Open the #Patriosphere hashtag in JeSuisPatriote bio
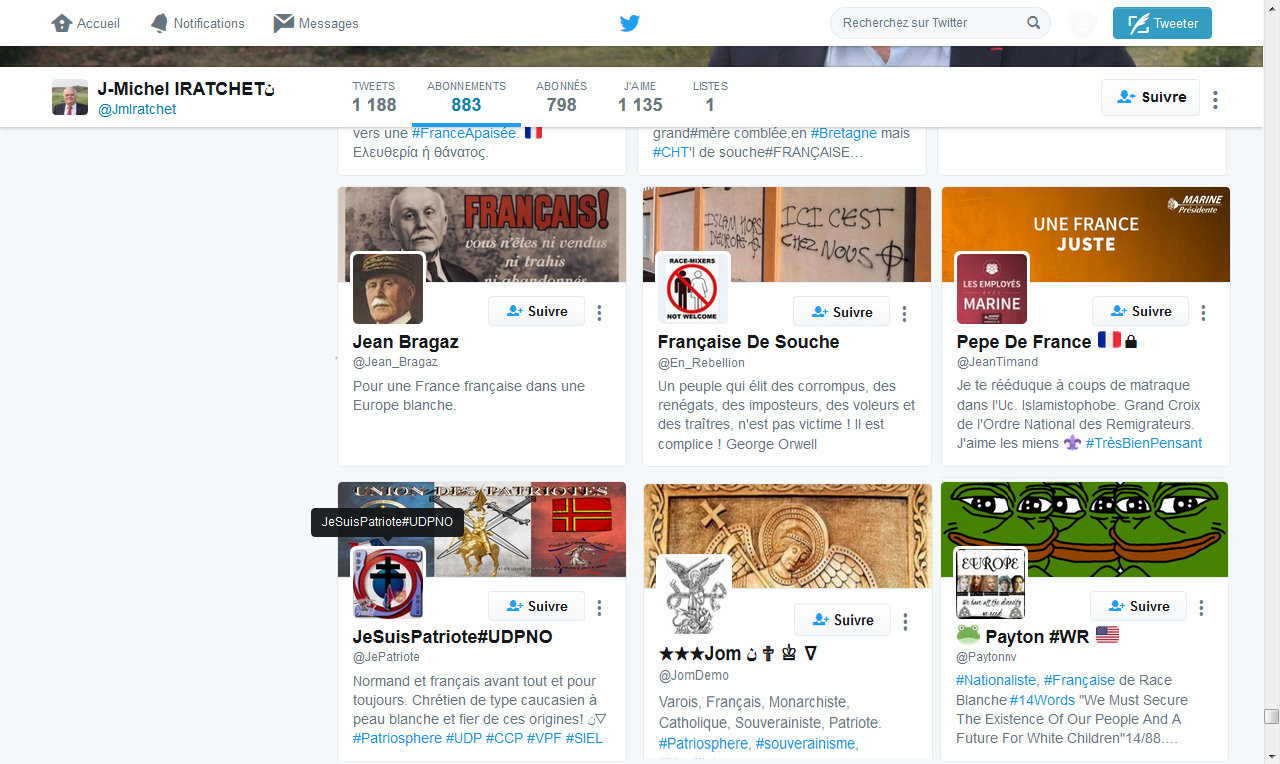 click(397, 738)
